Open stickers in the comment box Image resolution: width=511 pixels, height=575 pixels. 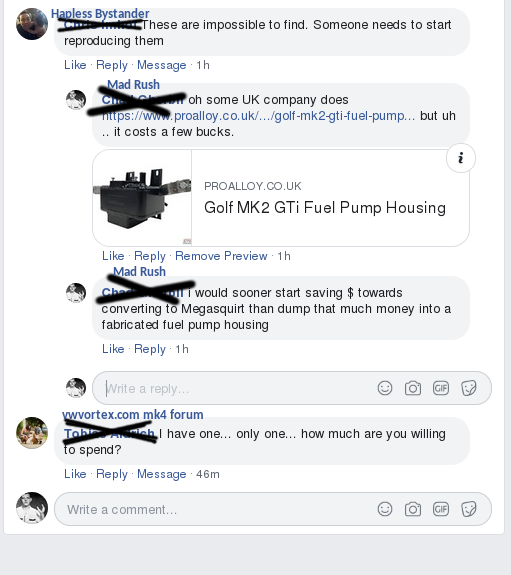point(469,509)
